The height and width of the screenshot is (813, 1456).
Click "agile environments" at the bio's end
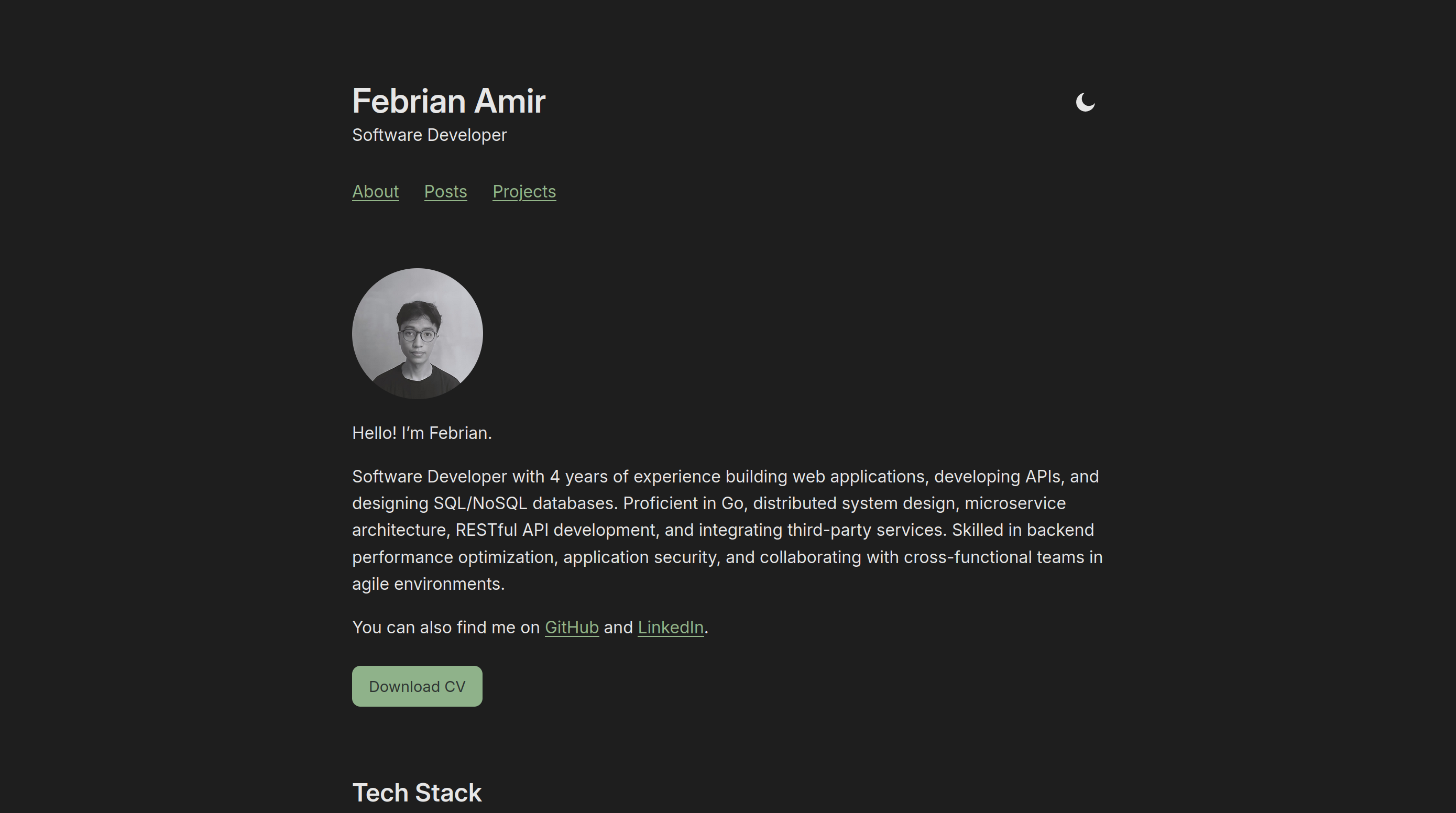tap(428, 584)
